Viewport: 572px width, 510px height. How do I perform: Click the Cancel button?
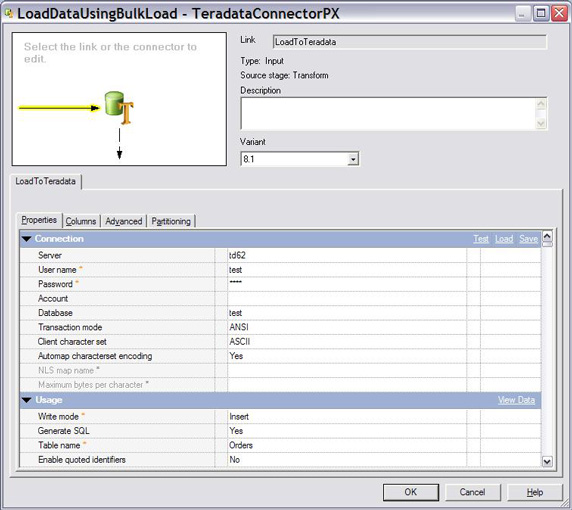472,492
